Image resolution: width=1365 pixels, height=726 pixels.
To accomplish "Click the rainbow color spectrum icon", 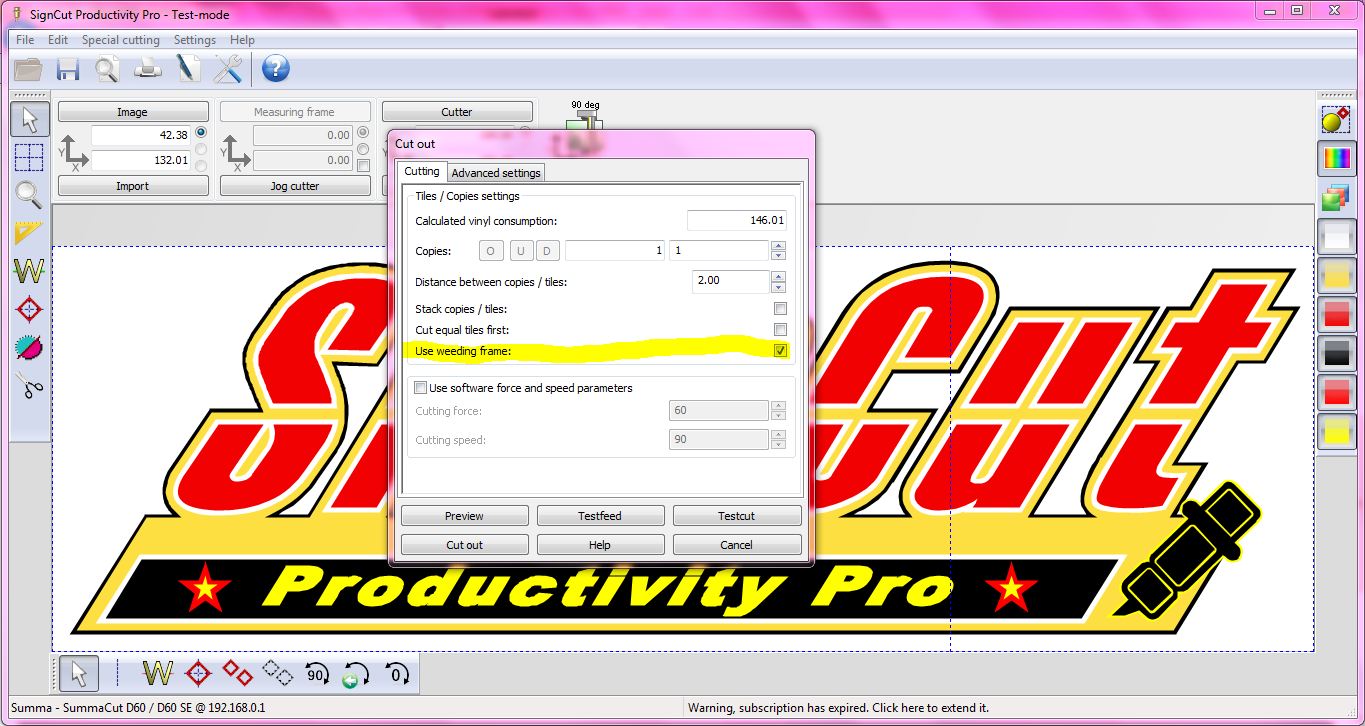I will pyautogui.click(x=1336, y=159).
